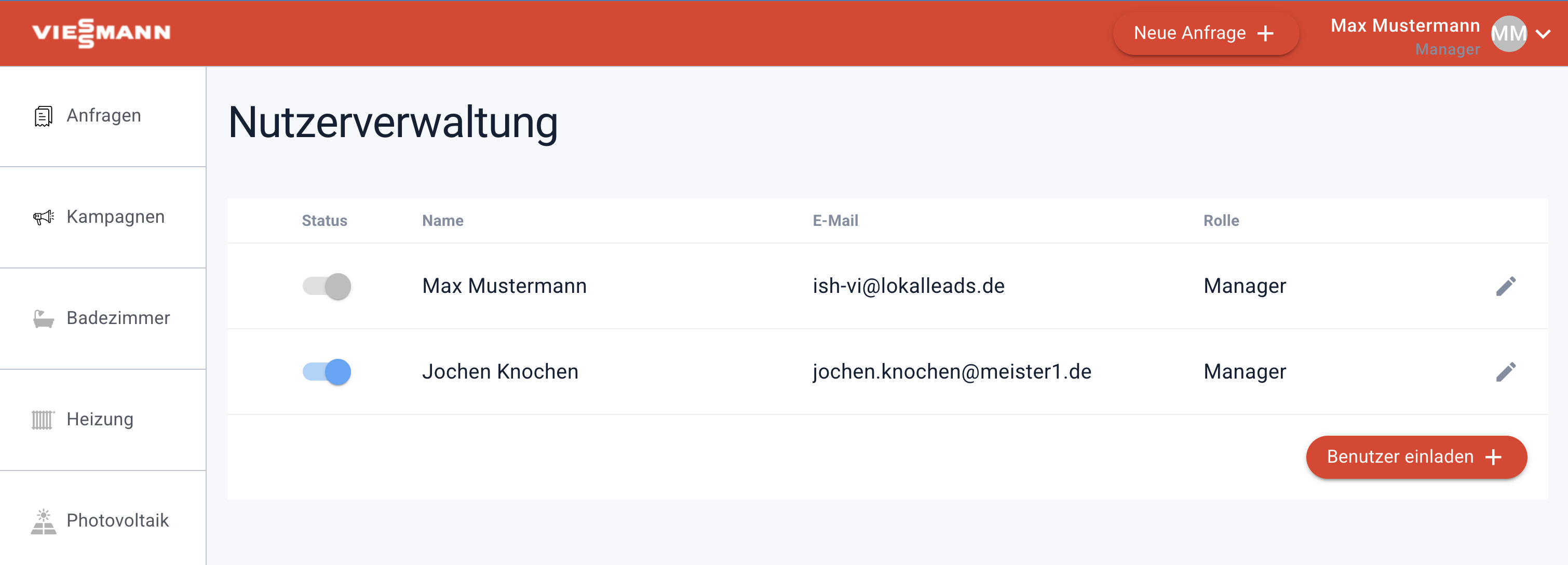The height and width of the screenshot is (565, 1568).
Task: Go to the Heizung sidebar section
Action: [100, 420]
